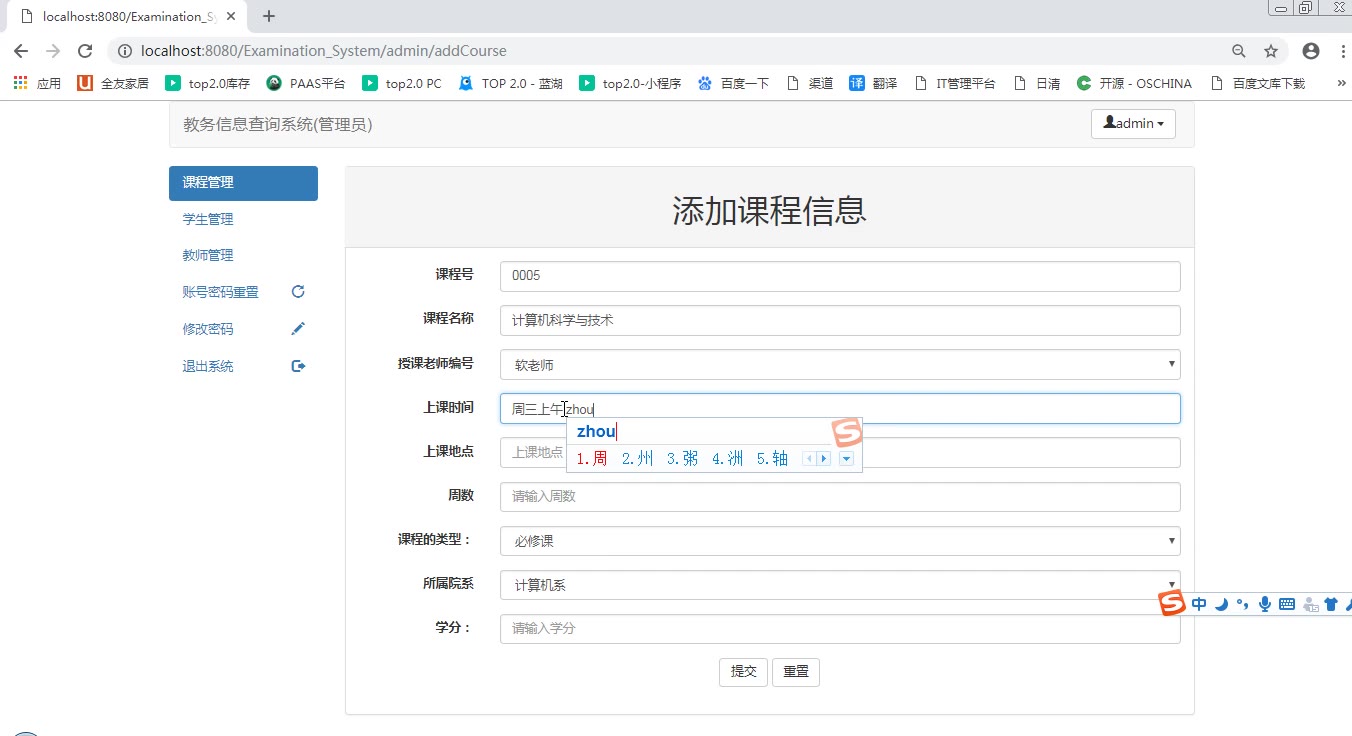Click the pencil icon beside 修改密码
This screenshot has height=736, width=1352.
(298, 329)
